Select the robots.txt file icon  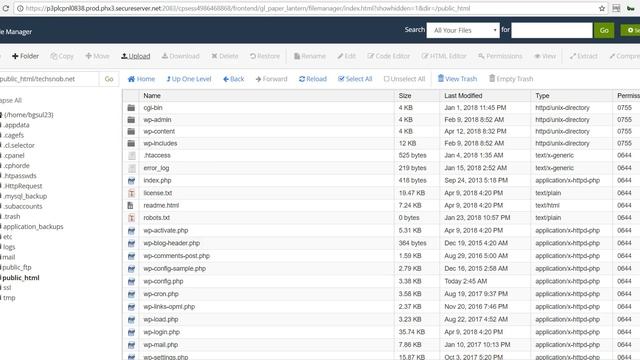[131, 218]
